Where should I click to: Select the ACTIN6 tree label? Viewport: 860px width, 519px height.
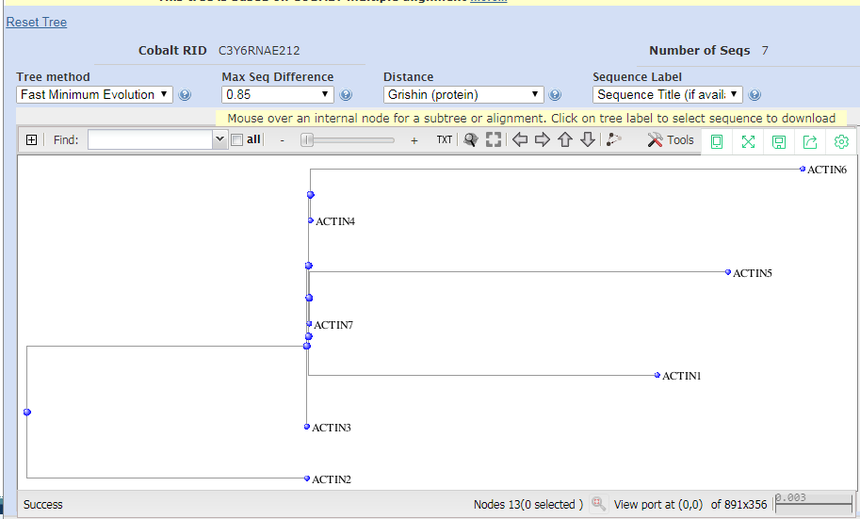[827, 170]
